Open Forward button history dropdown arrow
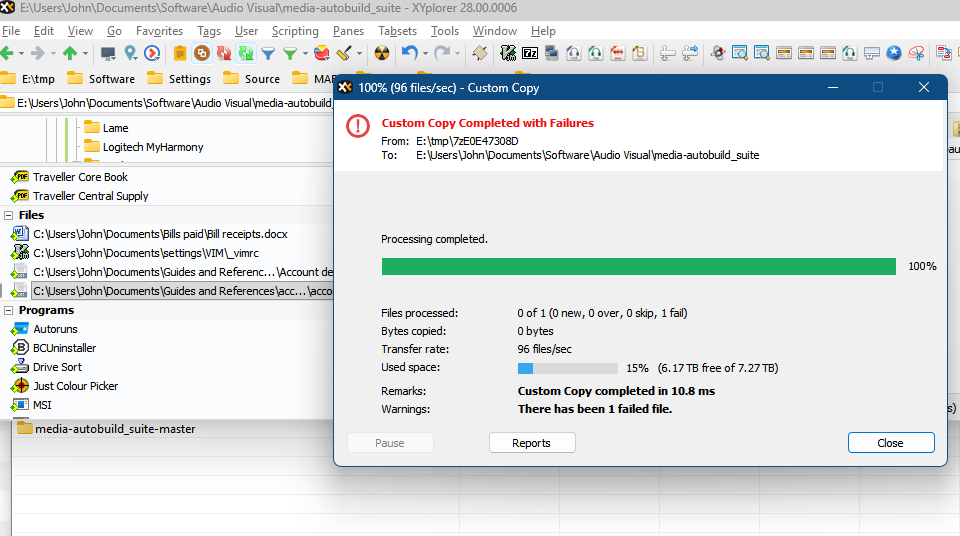This screenshot has height=536, width=960. [x=53, y=54]
